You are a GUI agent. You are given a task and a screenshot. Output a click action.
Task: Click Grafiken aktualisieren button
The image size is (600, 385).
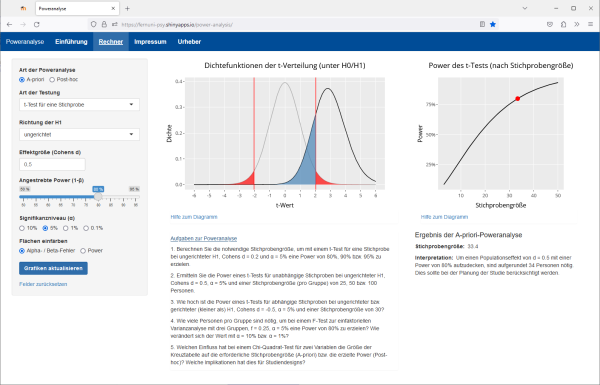click(x=53, y=268)
